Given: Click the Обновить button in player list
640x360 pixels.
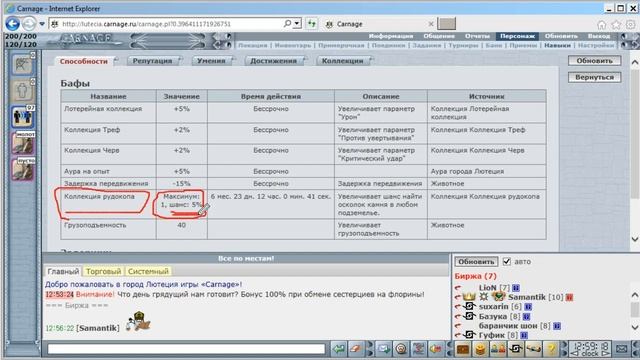Looking at the screenshot, I should click(x=476, y=262).
